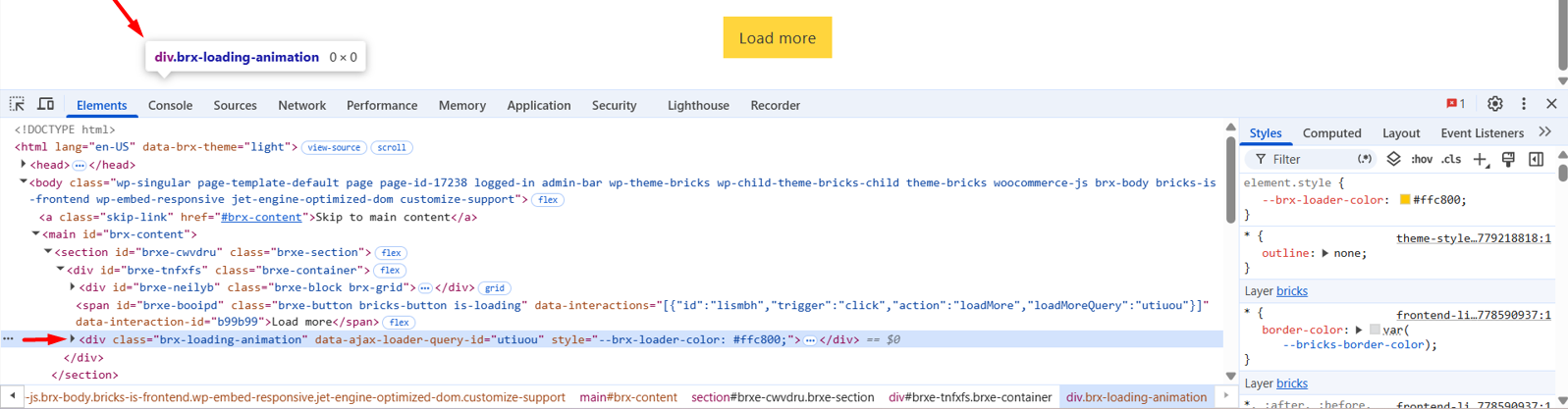Open the Application tab

pos(538,105)
